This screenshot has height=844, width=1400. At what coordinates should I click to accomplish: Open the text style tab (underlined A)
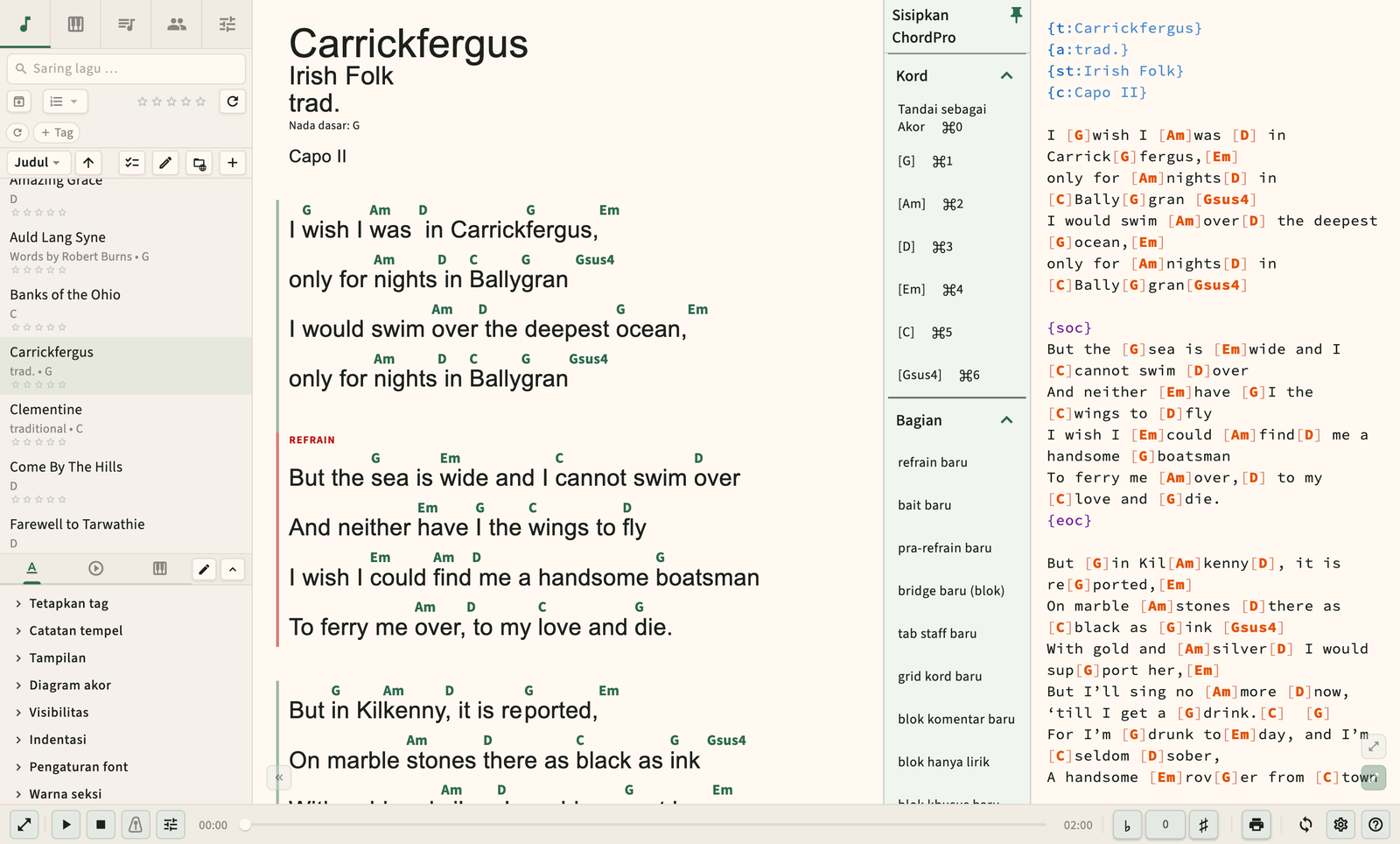pyautogui.click(x=31, y=569)
